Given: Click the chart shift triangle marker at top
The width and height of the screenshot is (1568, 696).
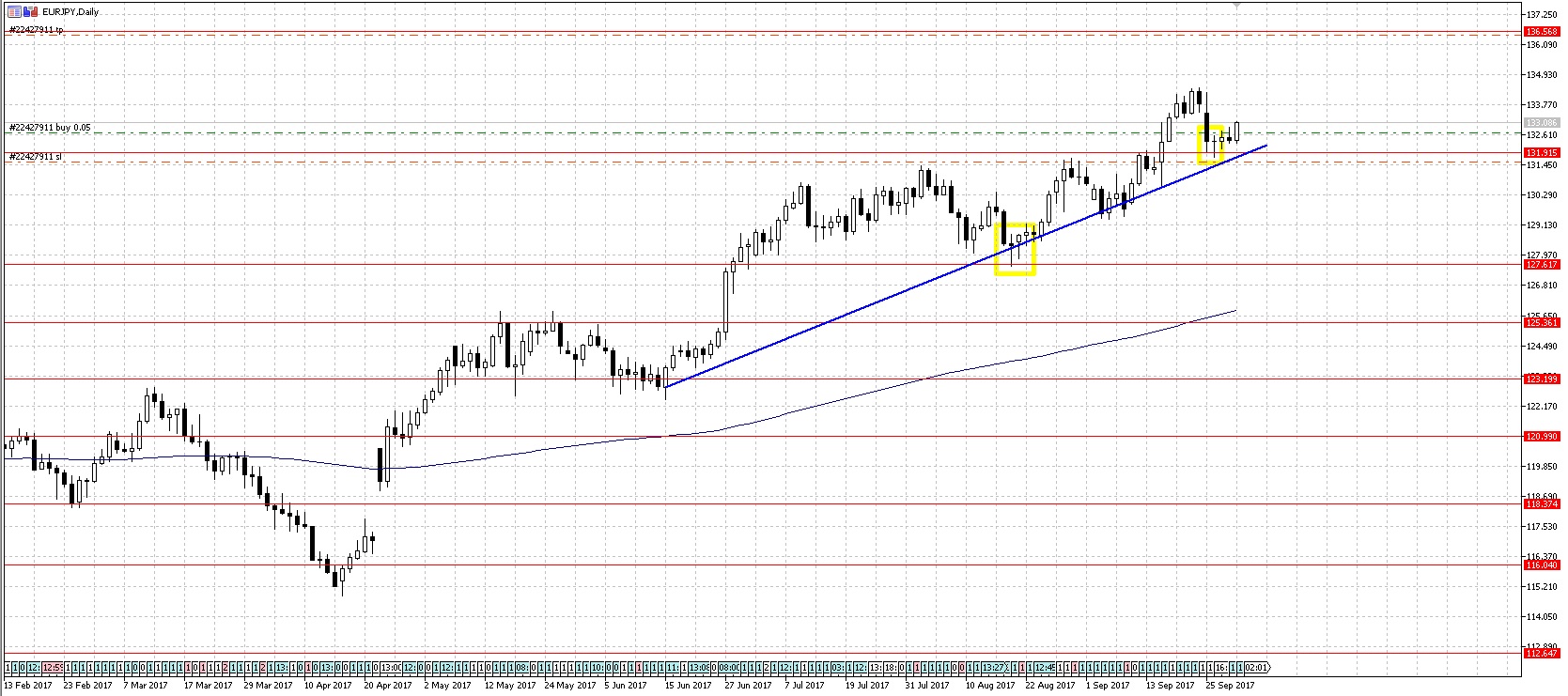Looking at the screenshot, I should pos(1237,6).
